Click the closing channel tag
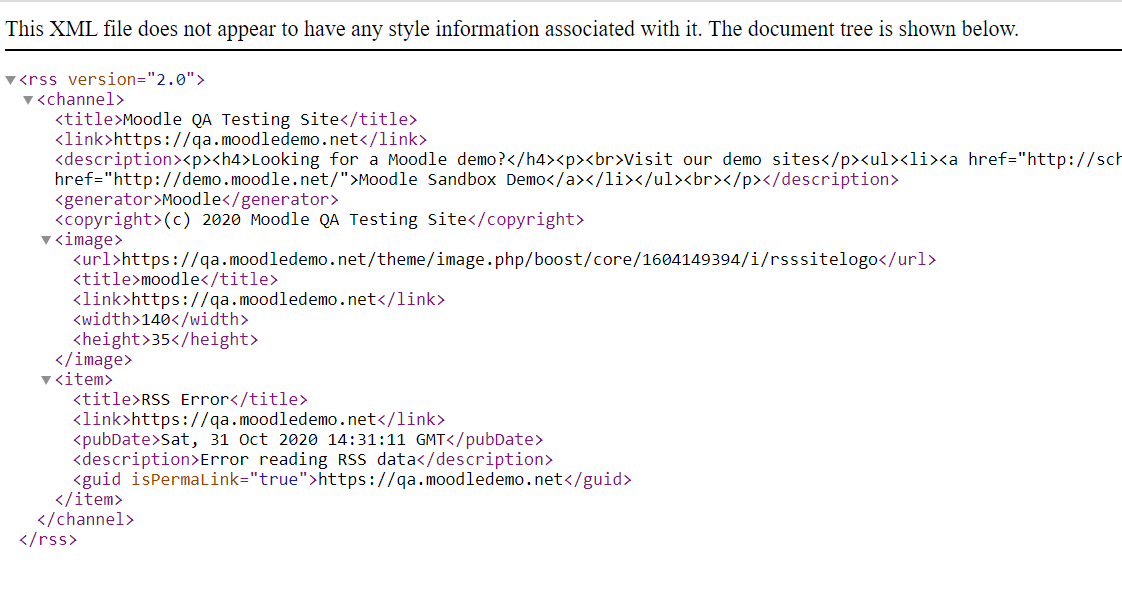Viewport: 1122px width, 596px height. point(86,520)
